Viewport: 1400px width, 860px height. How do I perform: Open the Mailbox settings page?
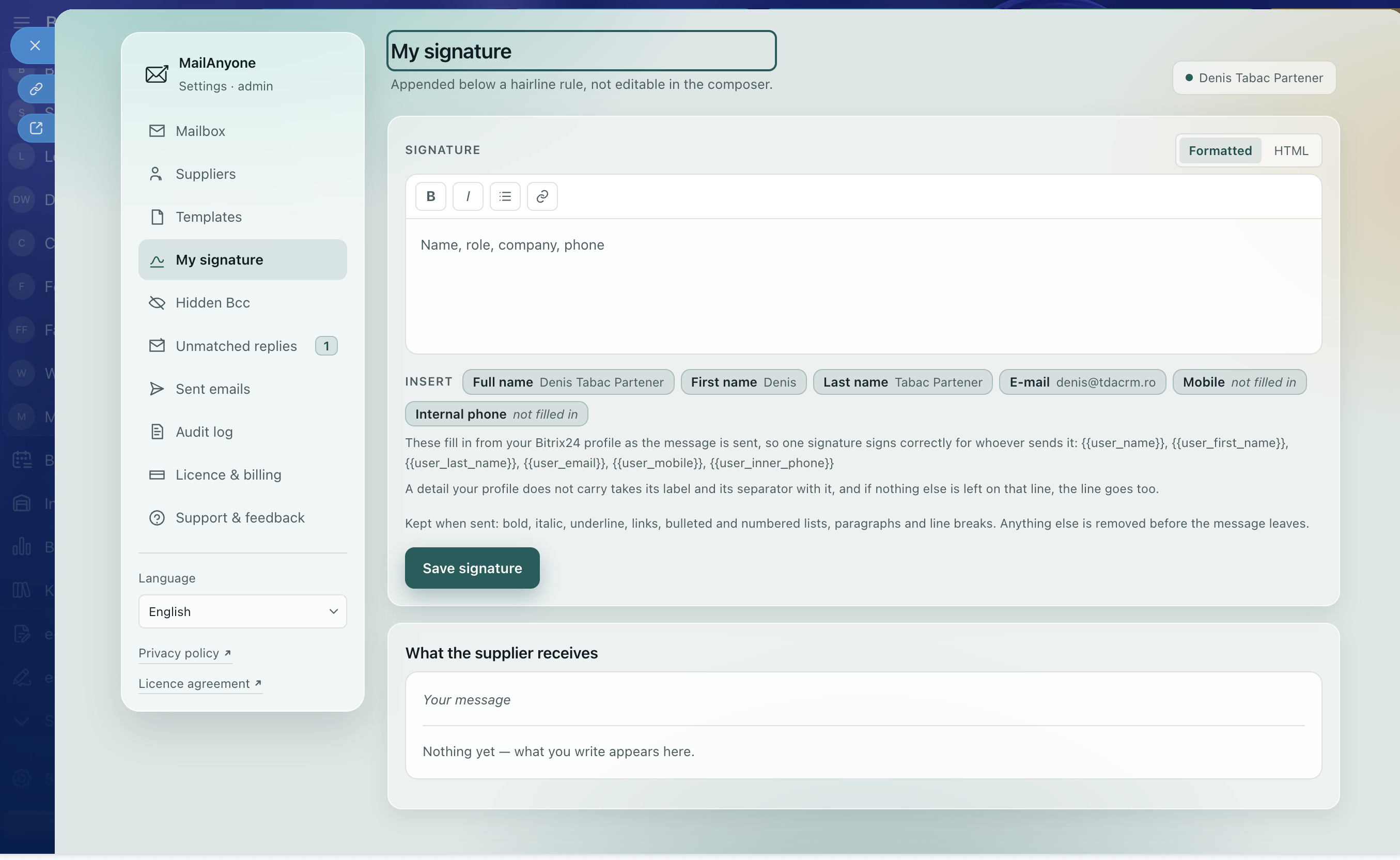point(243,131)
